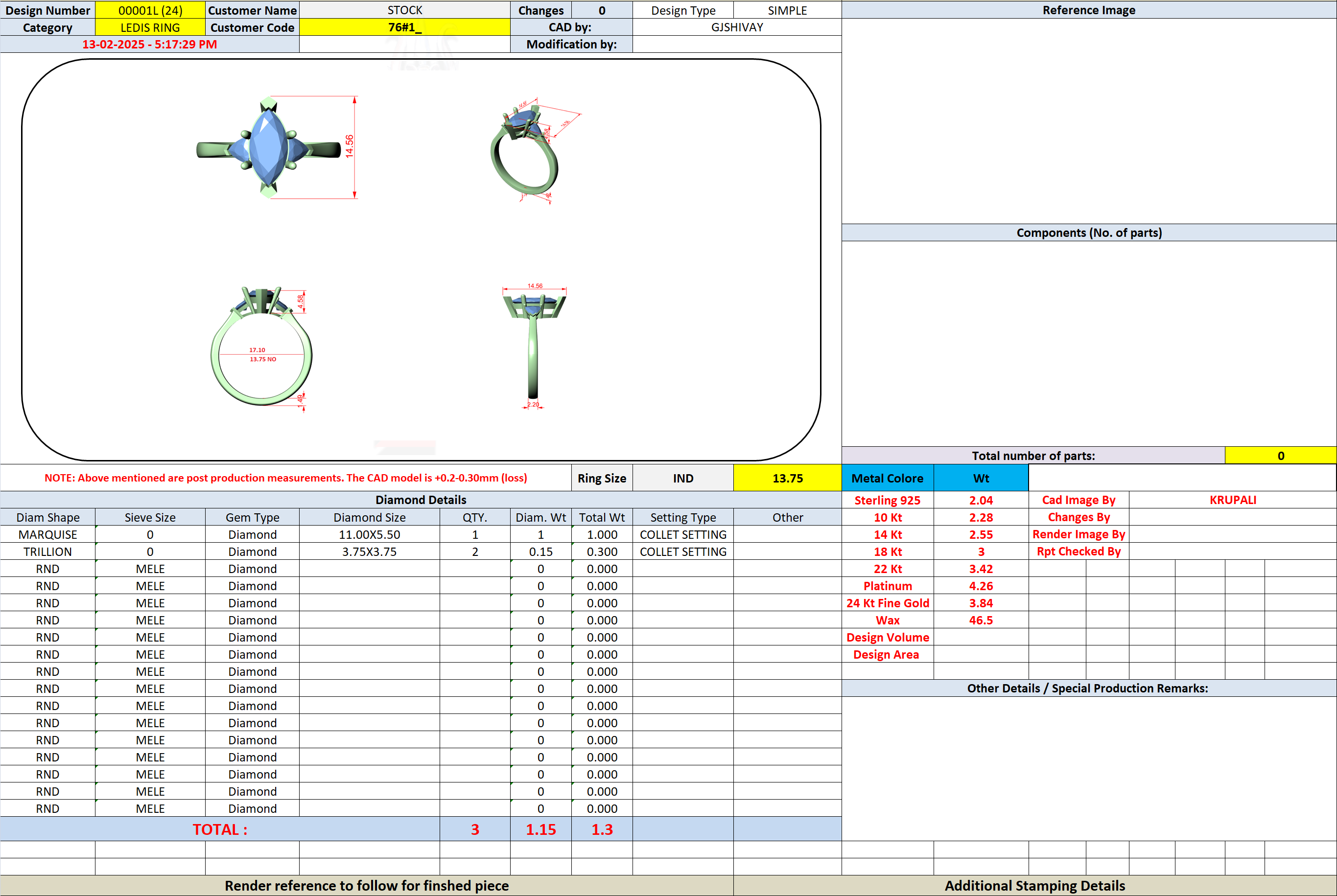
Task: Click diamond size 3.75X3.75 cell
Action: pos(369,551)
